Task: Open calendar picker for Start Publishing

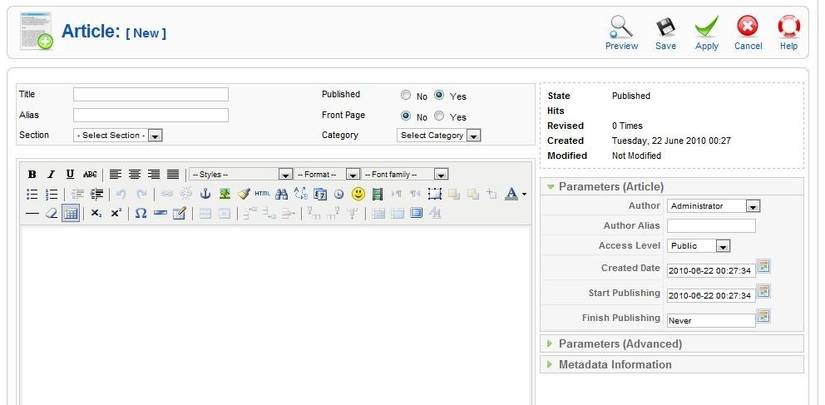Action: 763,291
